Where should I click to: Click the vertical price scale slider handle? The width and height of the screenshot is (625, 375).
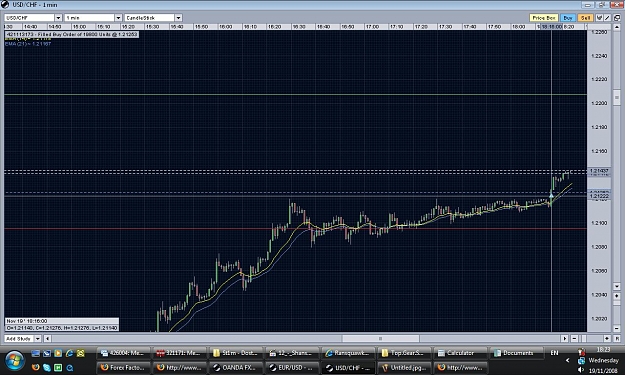click(x=617, y=97)
